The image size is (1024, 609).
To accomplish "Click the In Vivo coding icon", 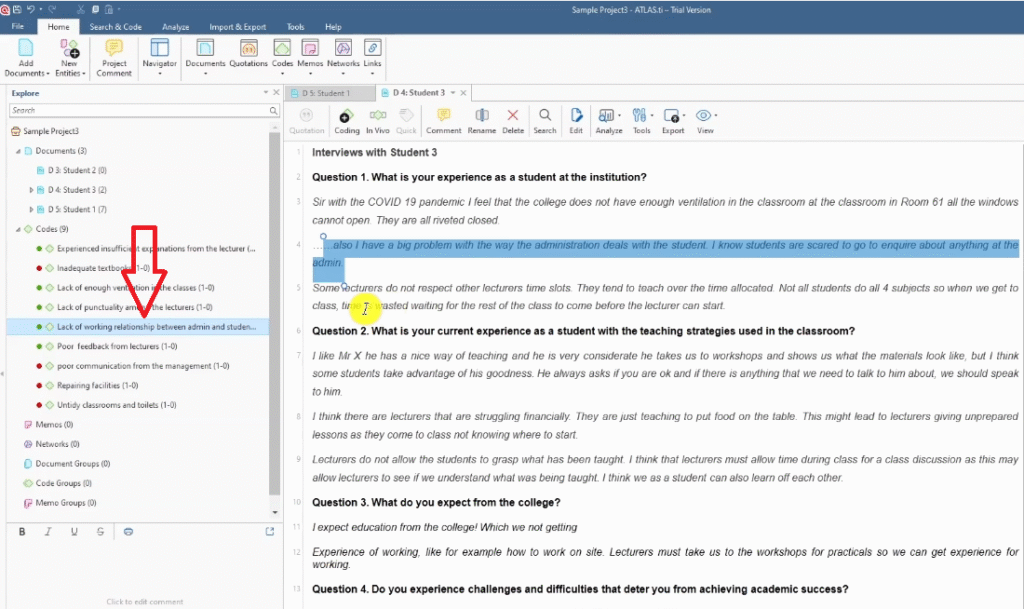I will tap(377, 120).
